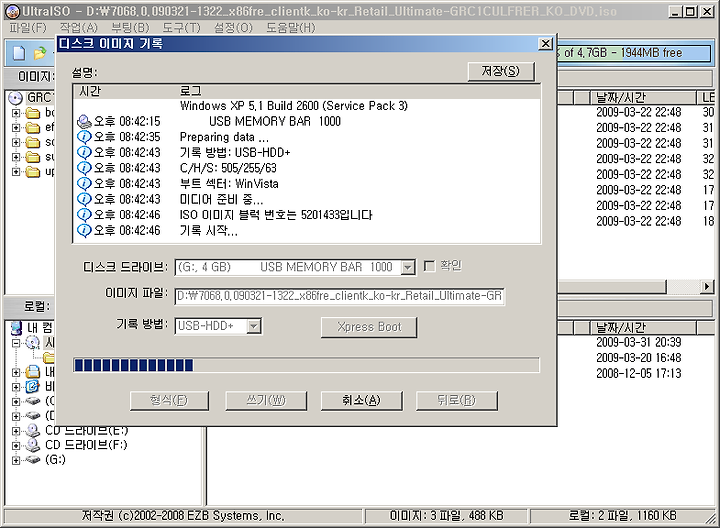
Task: Click status text '이미지: 3 파일, 488 KB'
Action: pos(446,516)
